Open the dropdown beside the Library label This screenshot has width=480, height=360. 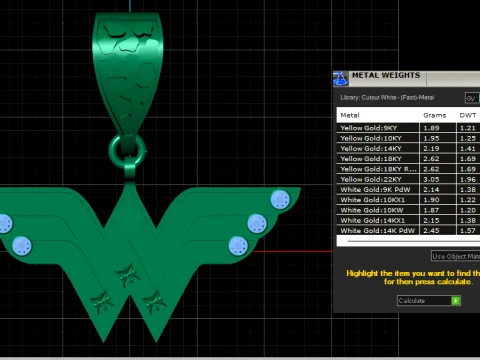tap(472, 98)
